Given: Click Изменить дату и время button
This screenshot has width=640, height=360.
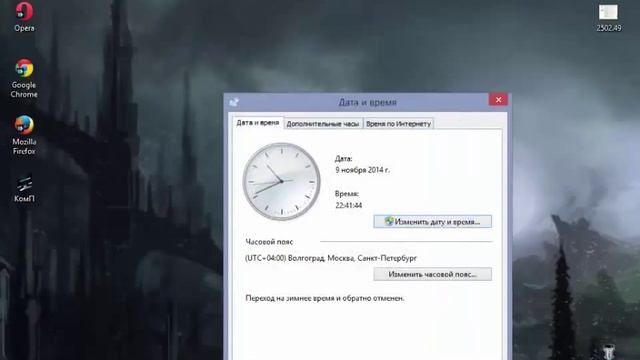Looking at the screenshot, I should (433, 222).
